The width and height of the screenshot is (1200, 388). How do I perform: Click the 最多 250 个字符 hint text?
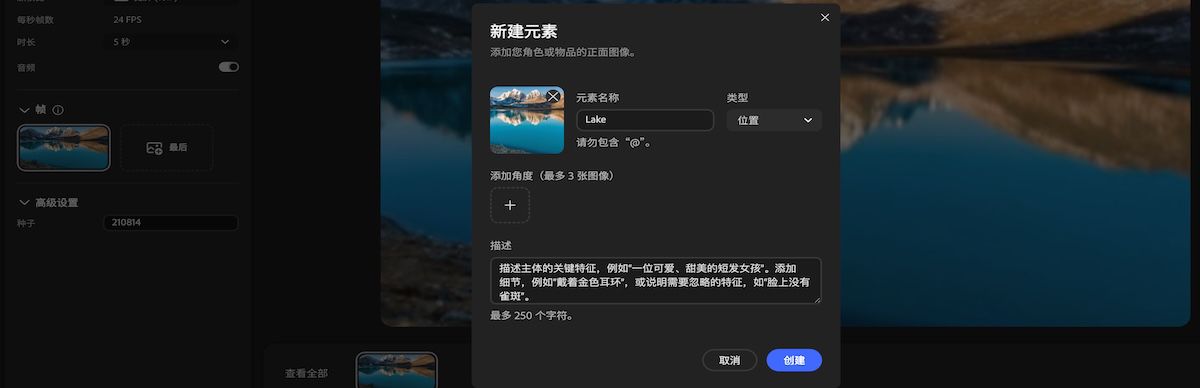531,315
